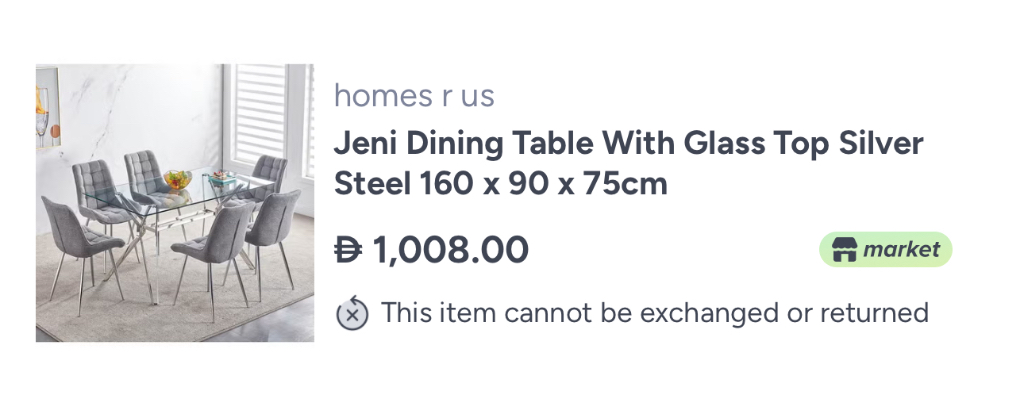Click 'This item cannot be exchanged or returned'
The height and width of the screenshot is (418, 1024).
click(x=655, y=313)
